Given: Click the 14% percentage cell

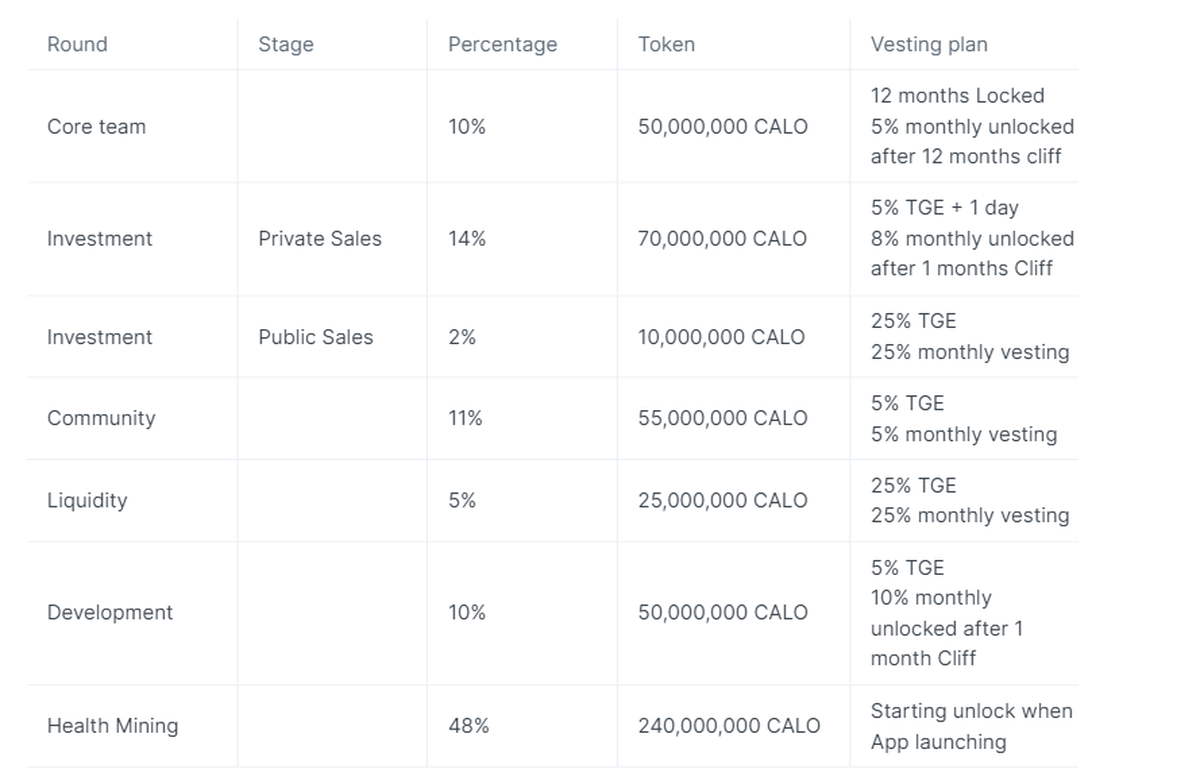Looking at the screenshot, I should pos(467,239).
